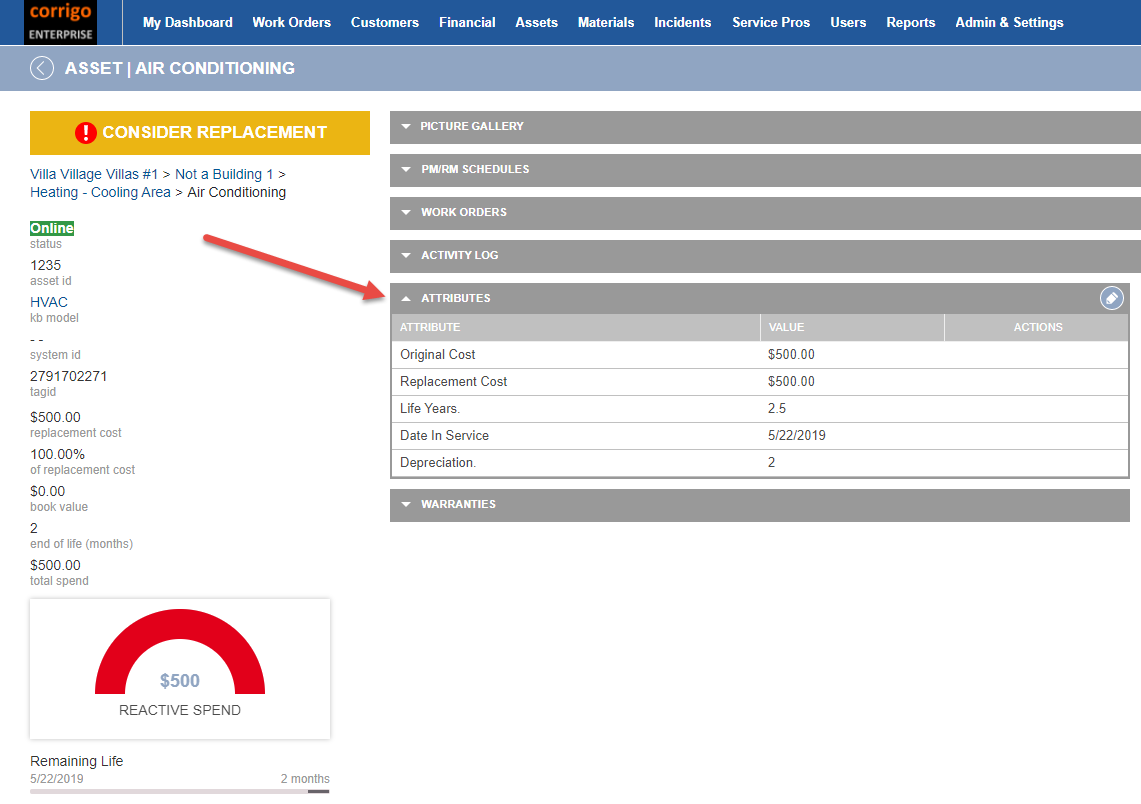
Task: Click the red Reactive Spend gauge
Action: tap(180, 651)
